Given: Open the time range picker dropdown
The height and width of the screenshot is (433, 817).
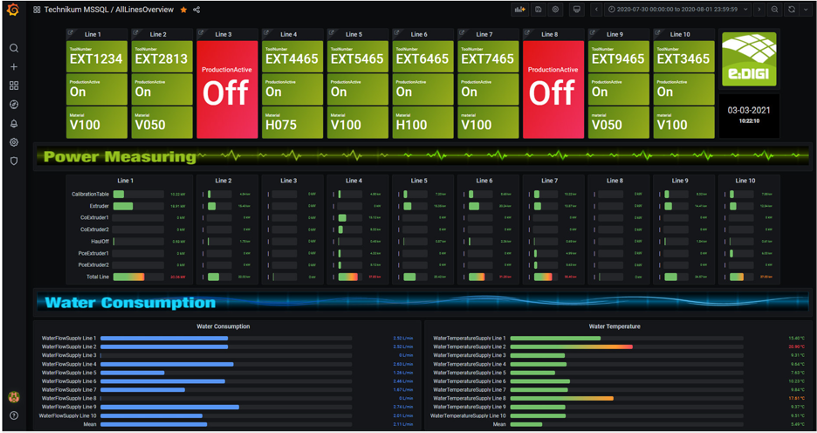Looking at the screenshot, I should coord(680,10).
